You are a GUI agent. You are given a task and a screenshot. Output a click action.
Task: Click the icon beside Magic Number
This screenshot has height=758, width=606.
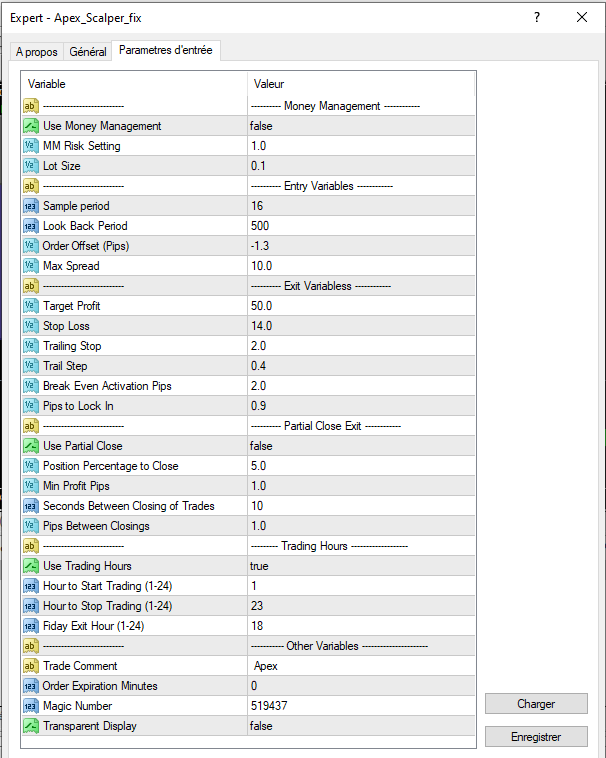click(x=31, y=706)
